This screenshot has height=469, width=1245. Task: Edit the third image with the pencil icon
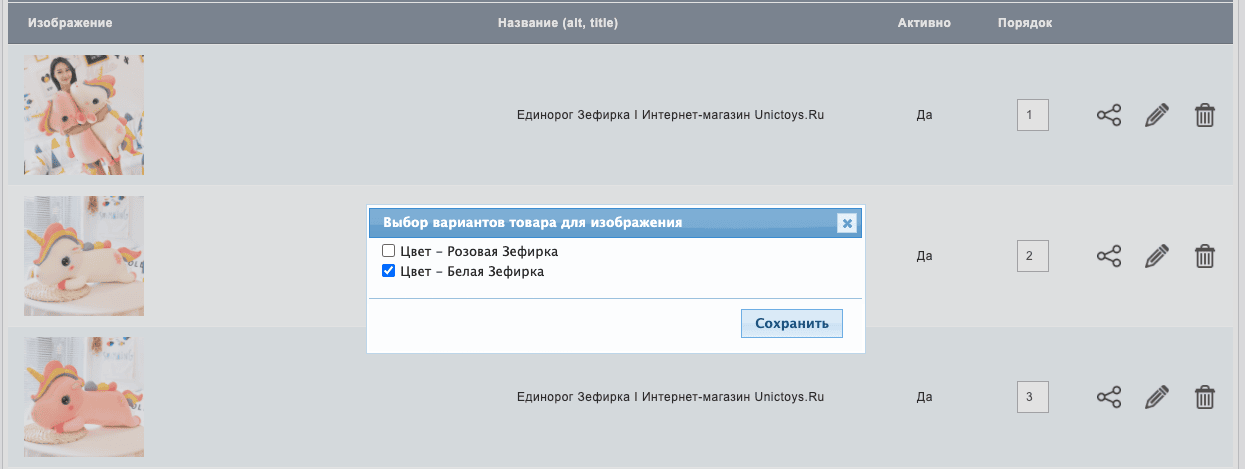point(1156,397)
